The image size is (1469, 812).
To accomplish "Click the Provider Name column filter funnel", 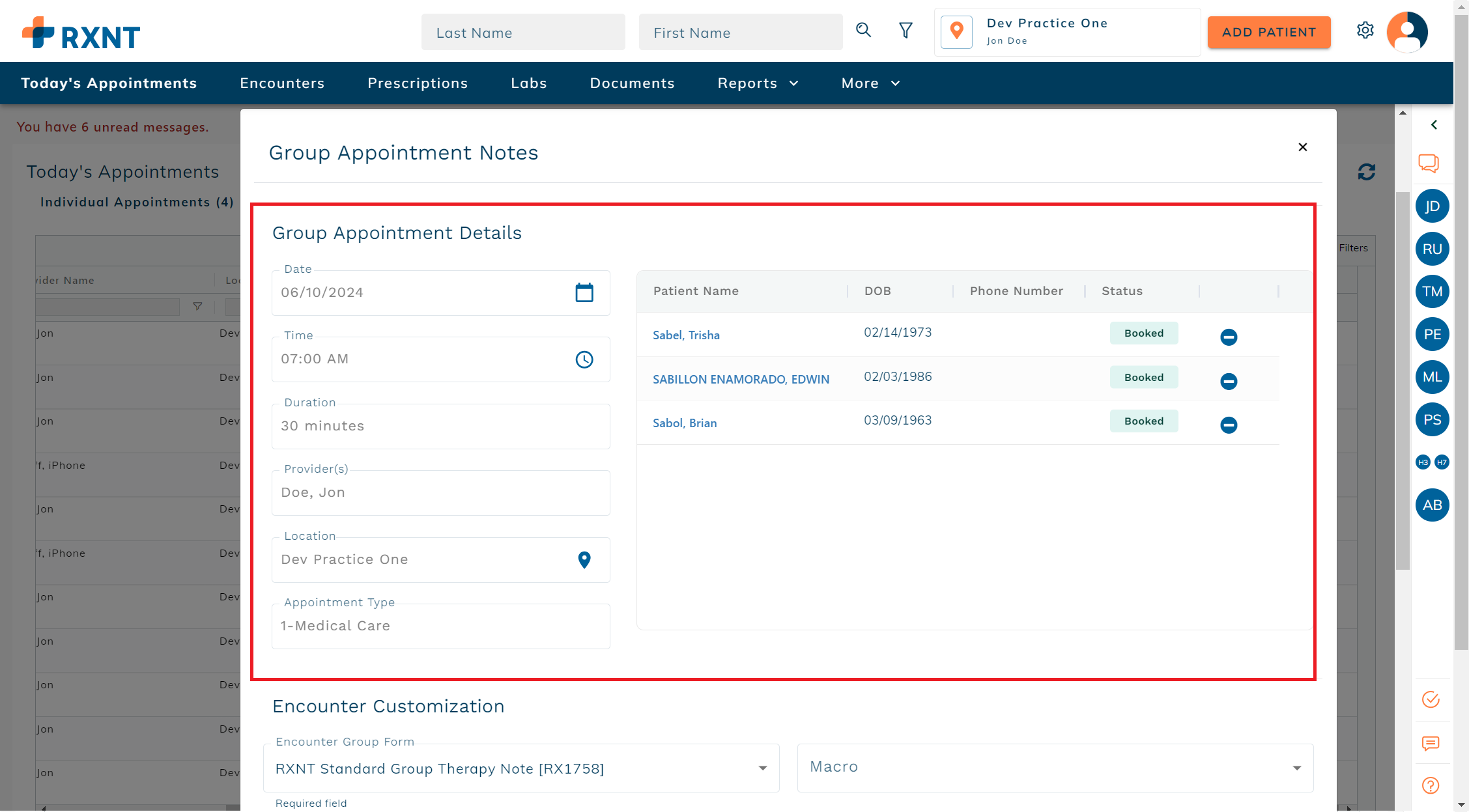I will [197, 306].
